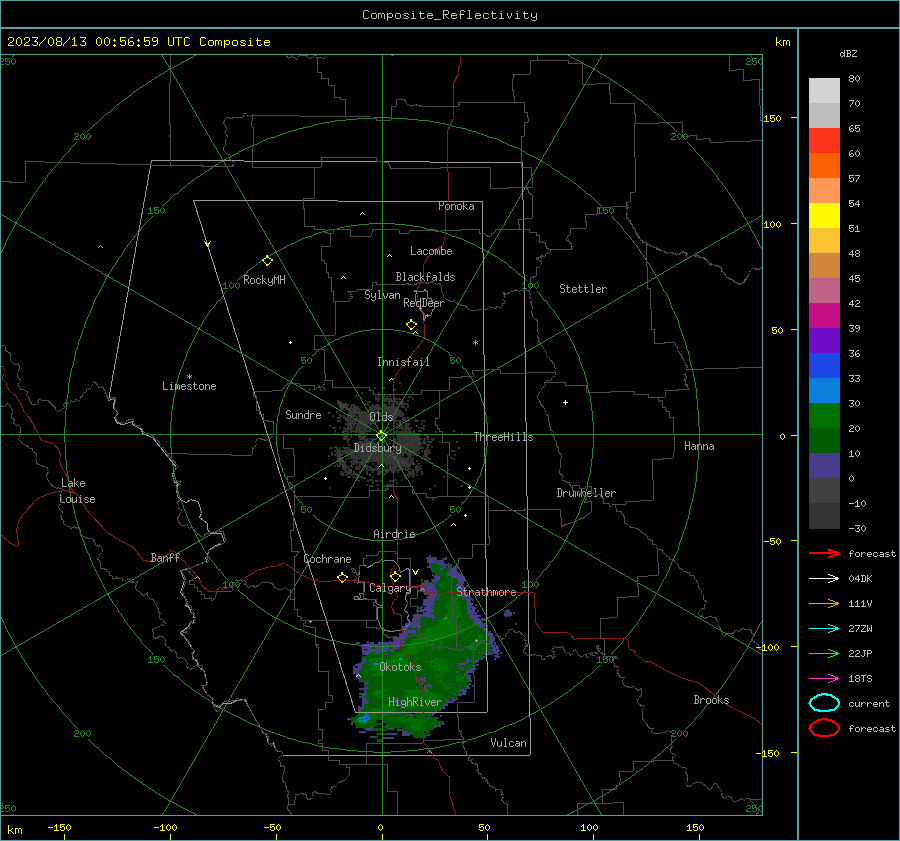Click the red forecast ellipse icon
This screenshot has width=900, height=841.
(x=824, y=728)
